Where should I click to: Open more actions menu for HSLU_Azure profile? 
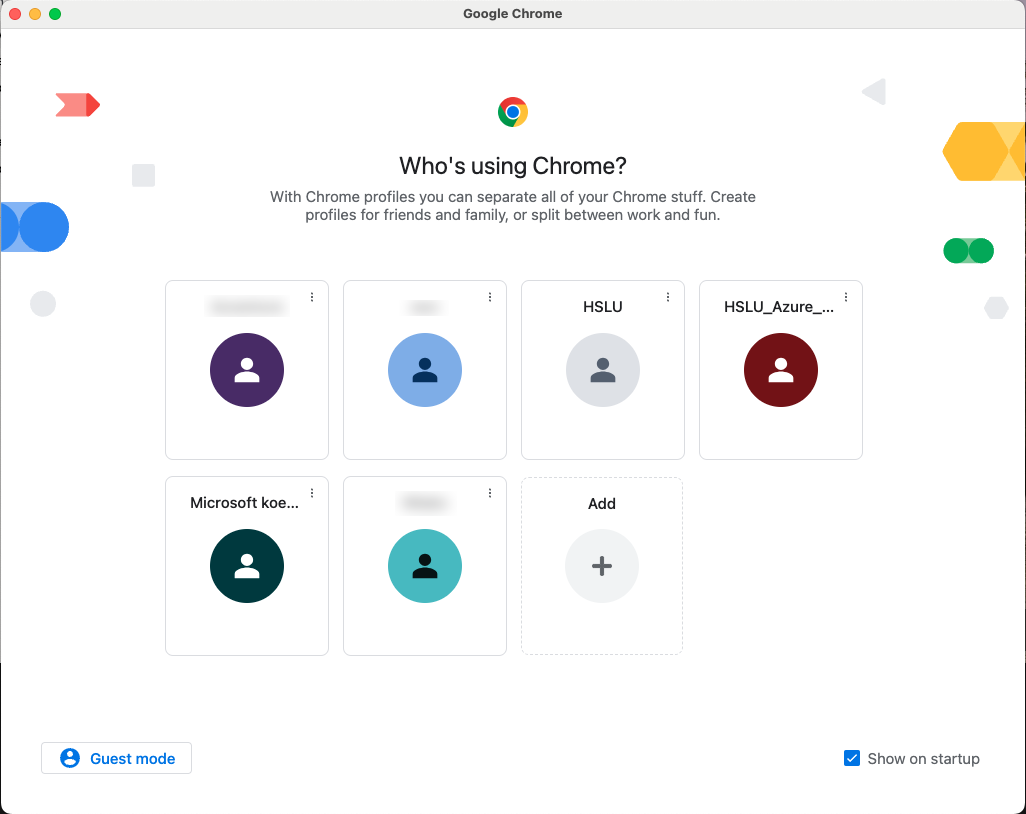846,297
